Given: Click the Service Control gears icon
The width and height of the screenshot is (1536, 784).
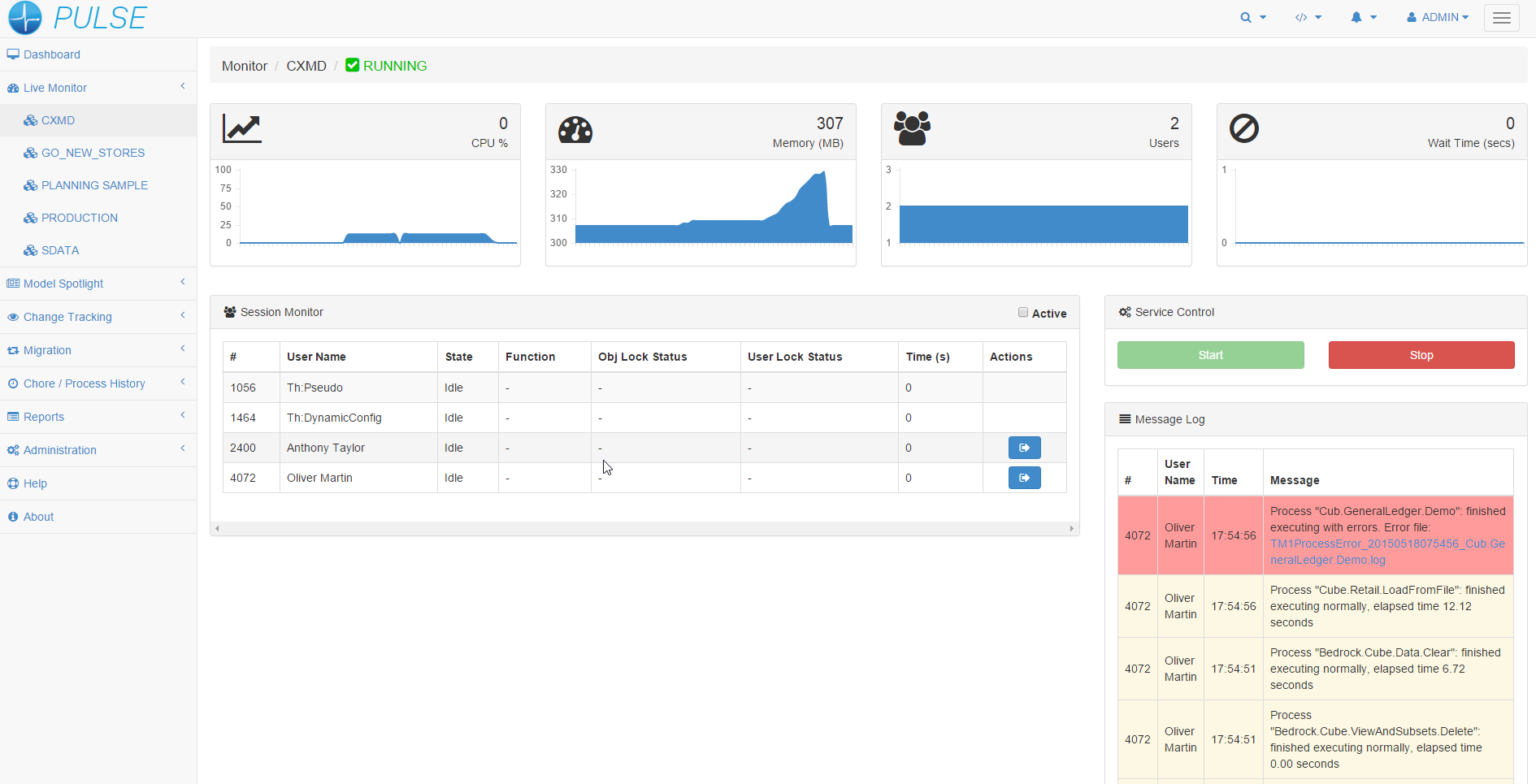Looking at the screenshot, I should coord(1125,312).
